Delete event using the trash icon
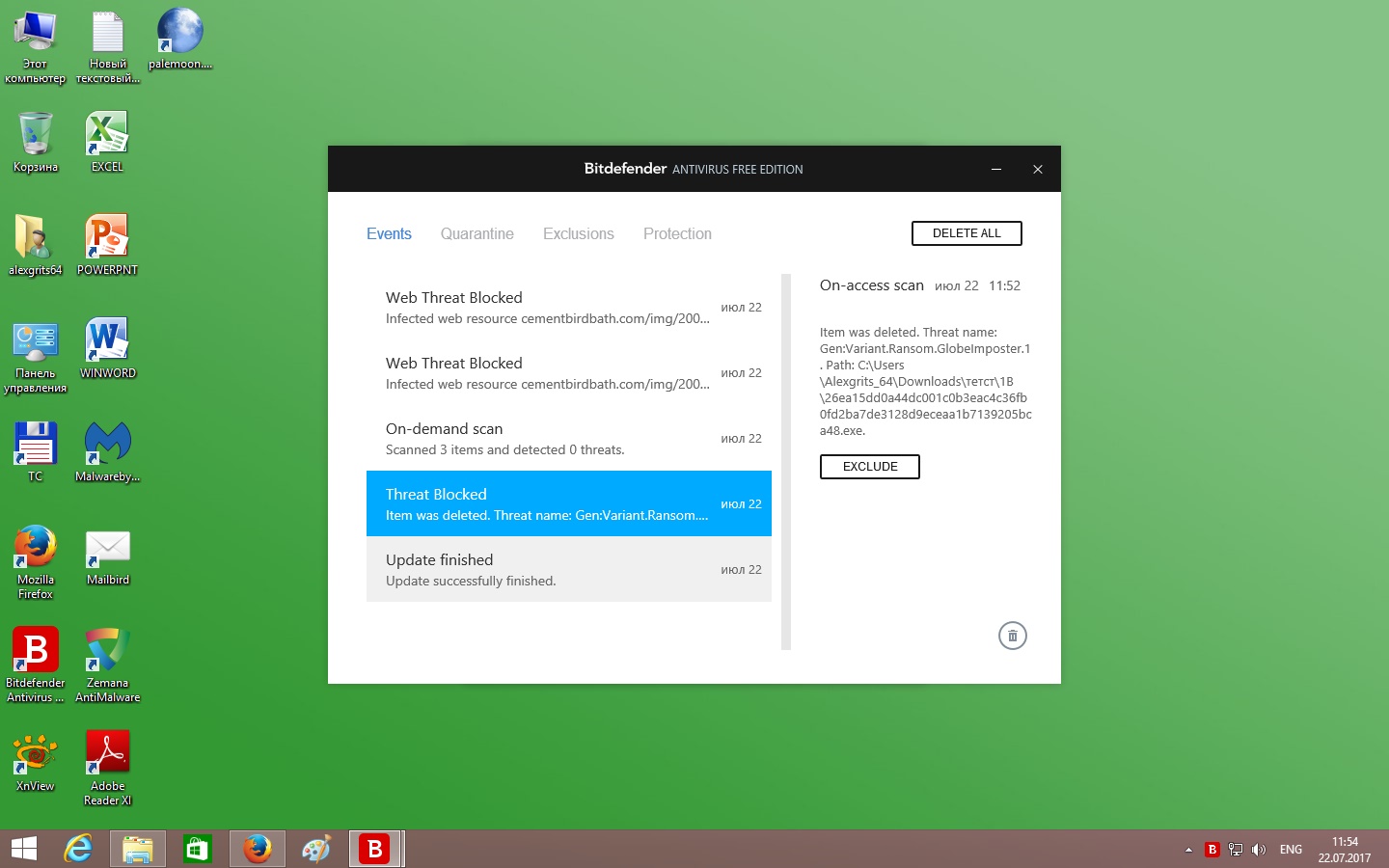The image size is (1389, 868). pyautogui.click(x=1012, y=636)
